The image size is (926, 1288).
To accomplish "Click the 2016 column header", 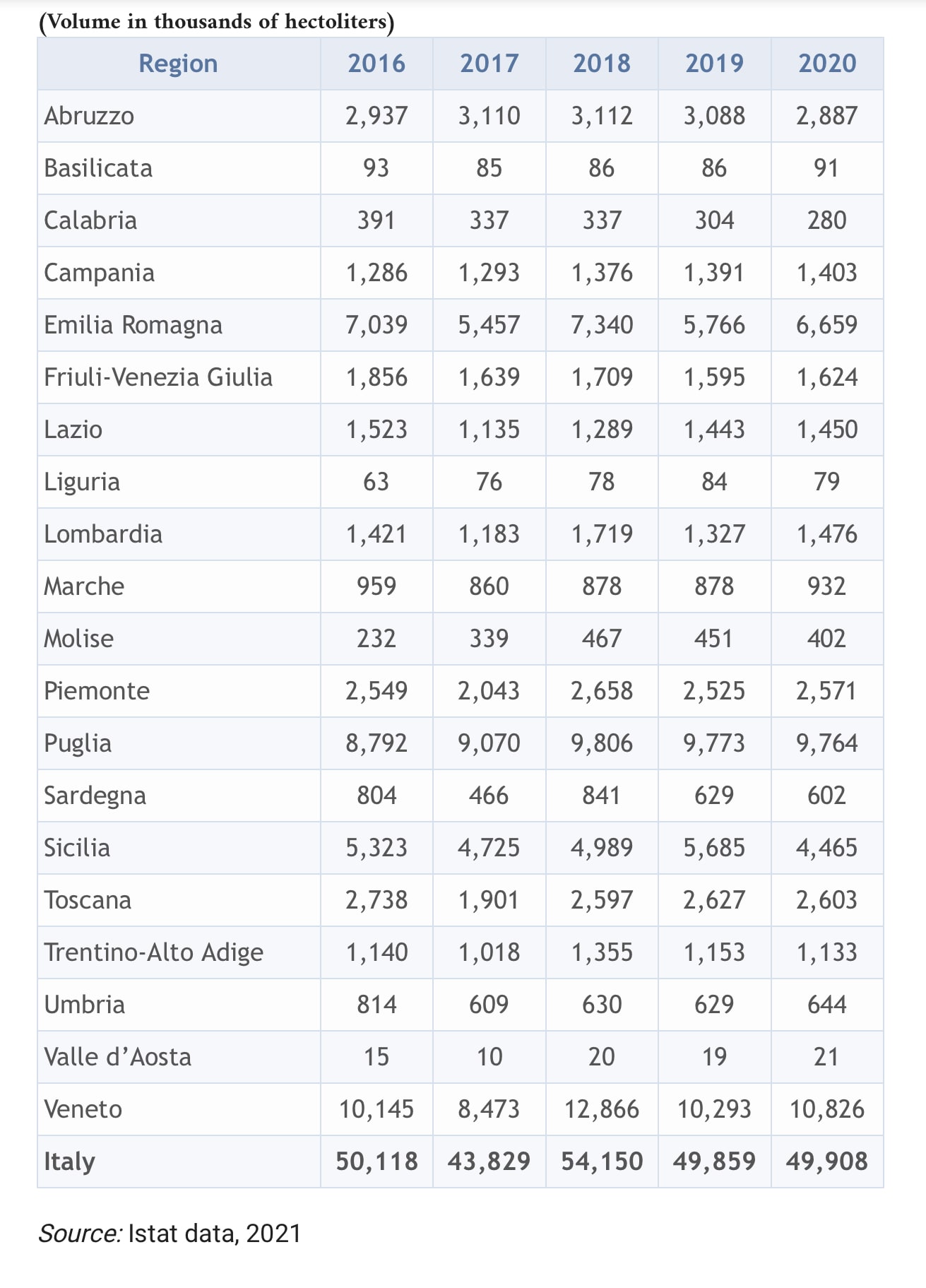I will [376, 64].
